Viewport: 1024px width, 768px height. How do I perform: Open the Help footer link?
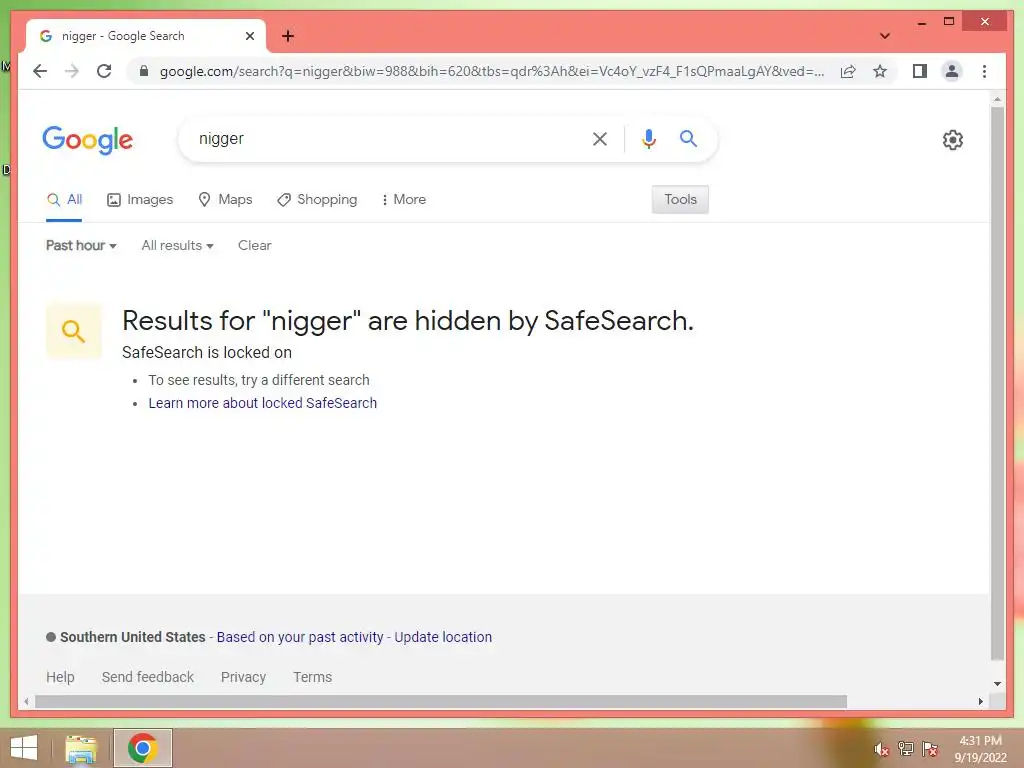click(60, 677)
